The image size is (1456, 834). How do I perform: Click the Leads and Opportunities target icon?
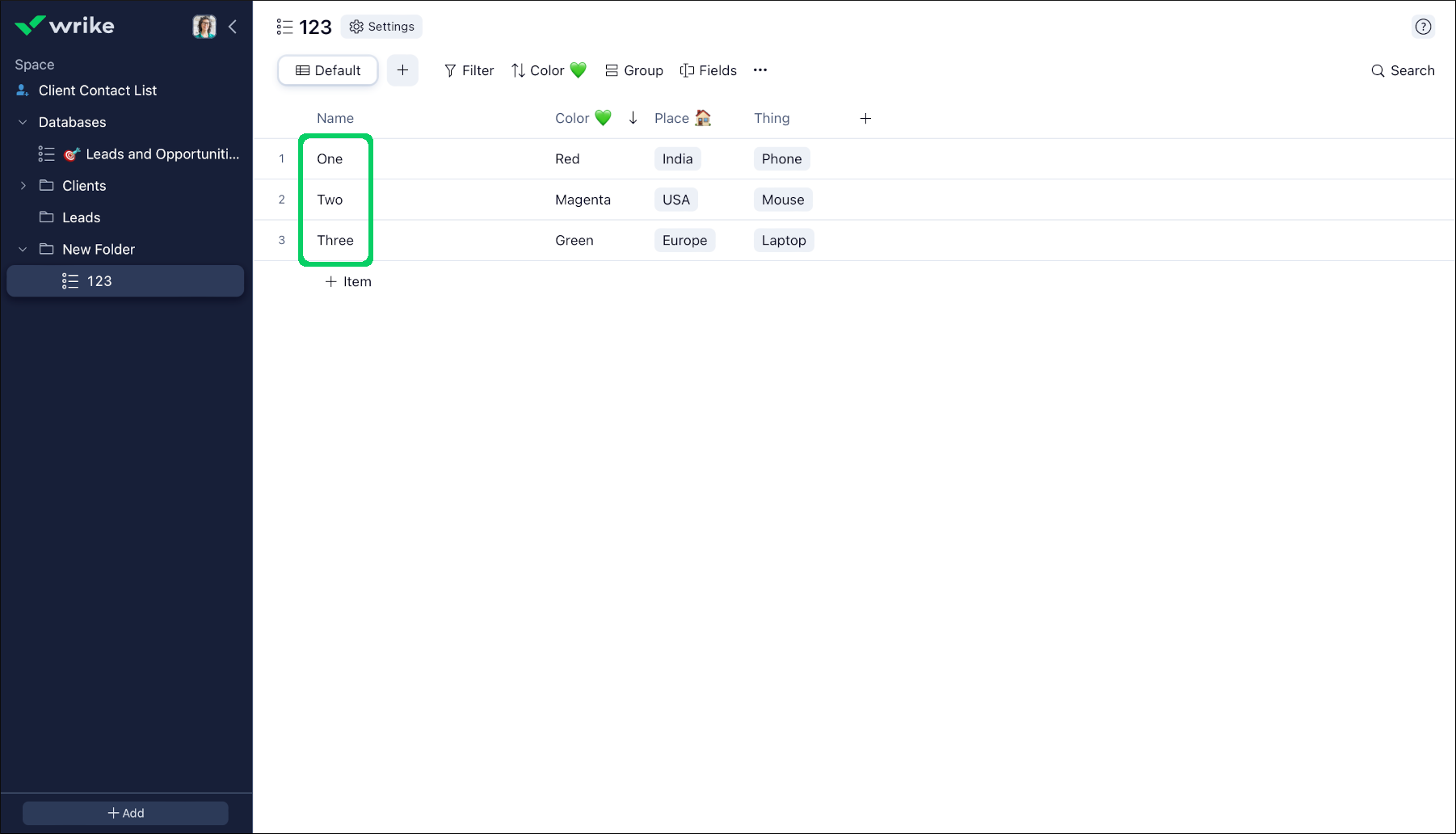click(x=72, y=154)
